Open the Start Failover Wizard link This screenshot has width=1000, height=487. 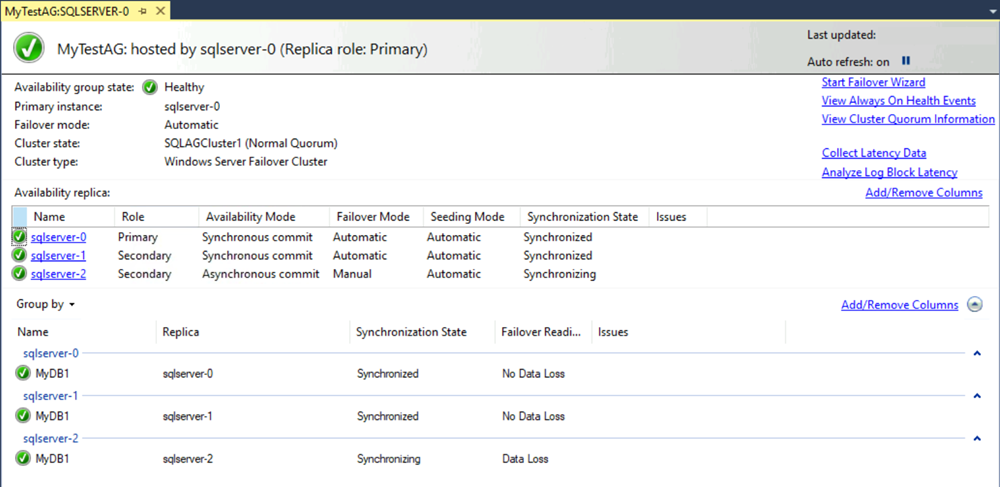point(873,82)
